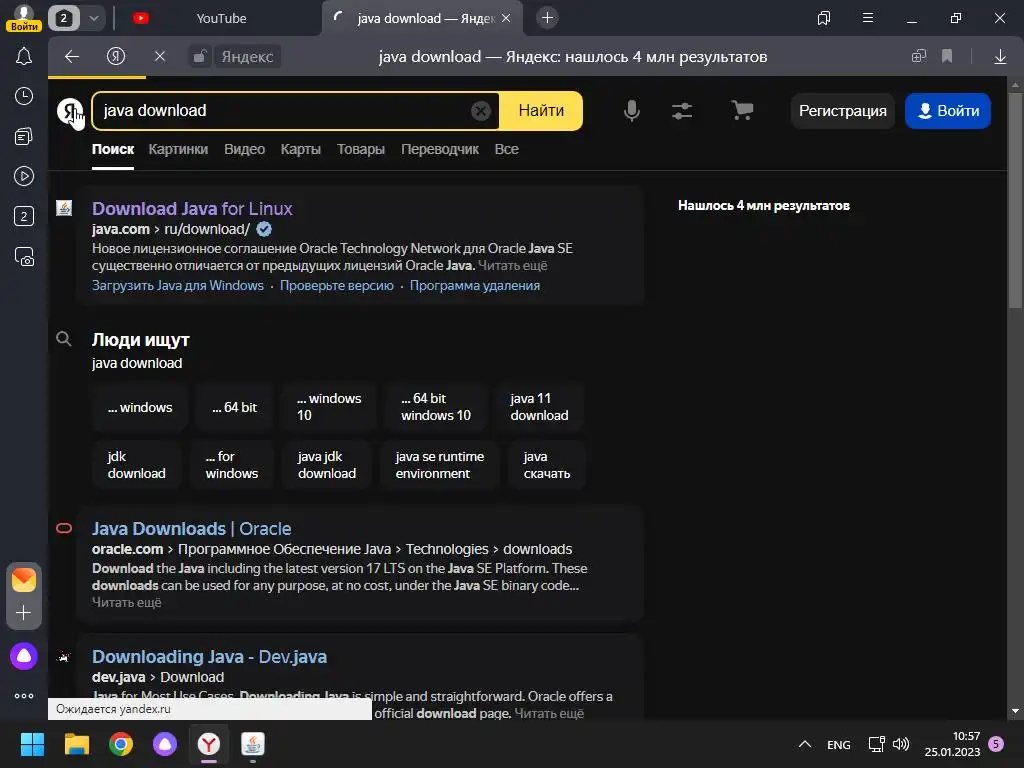This screenshot has height=768, width=1024.
Task: Select the java 11 download suggestion
Action: coord(539,407)
